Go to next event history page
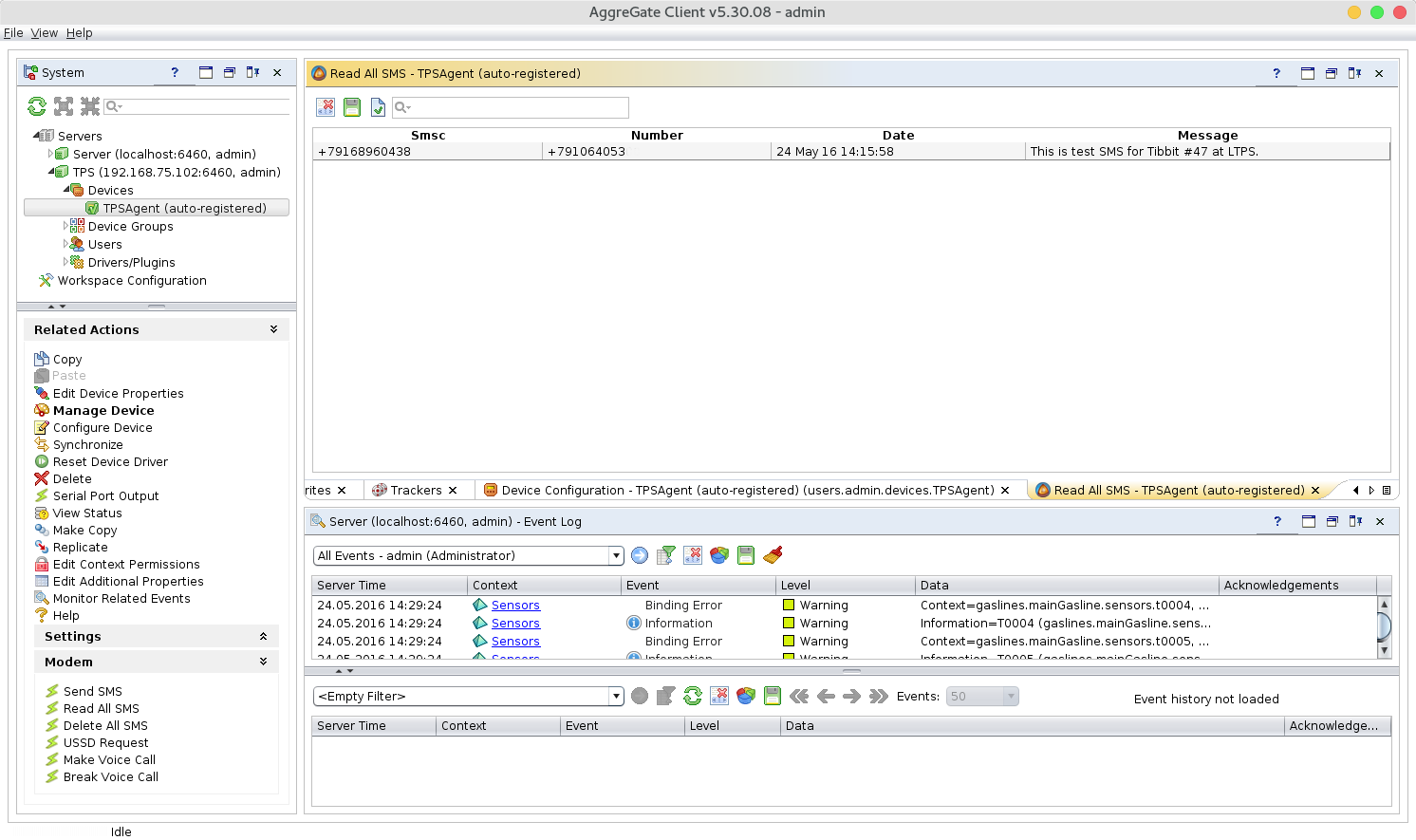This screenshot has width=1416, height=840. pyautogui.click(x=852, y=696)
